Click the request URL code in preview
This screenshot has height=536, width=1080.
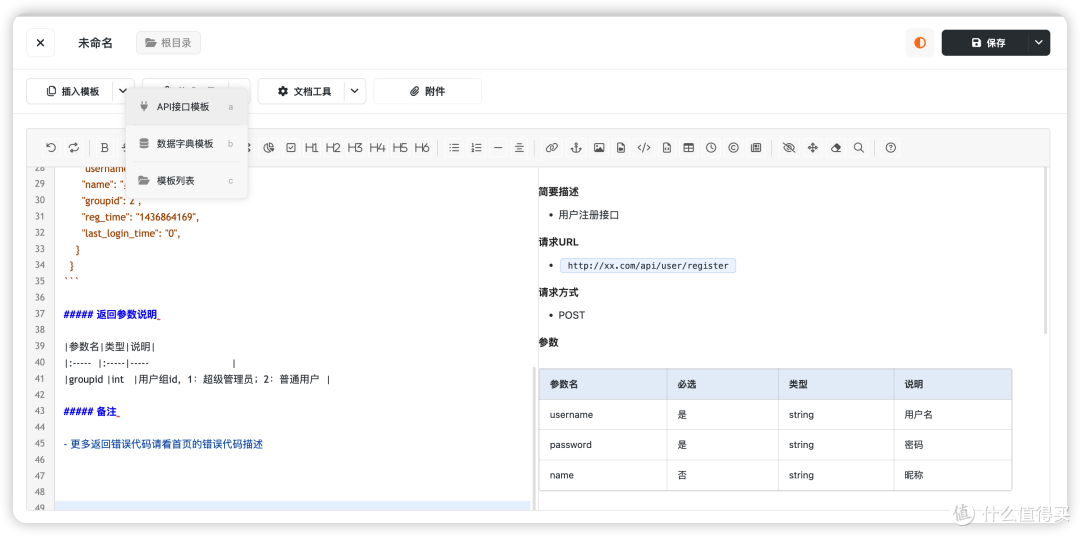pyautogui.click(x=647, y=265)
